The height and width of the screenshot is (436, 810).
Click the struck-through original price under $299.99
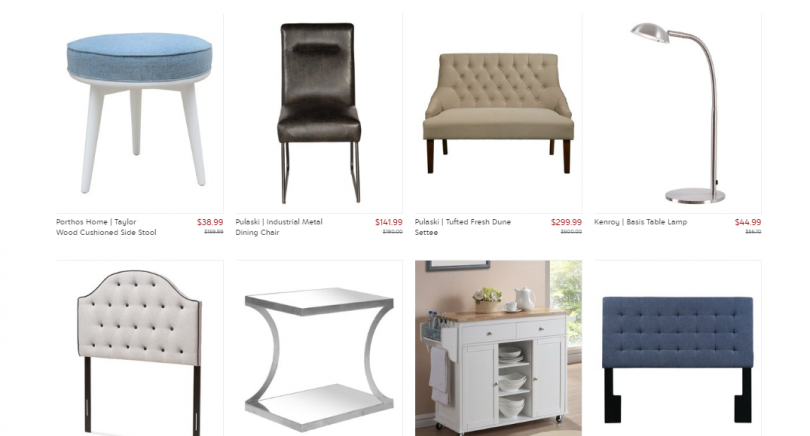(x=571, y=232)
